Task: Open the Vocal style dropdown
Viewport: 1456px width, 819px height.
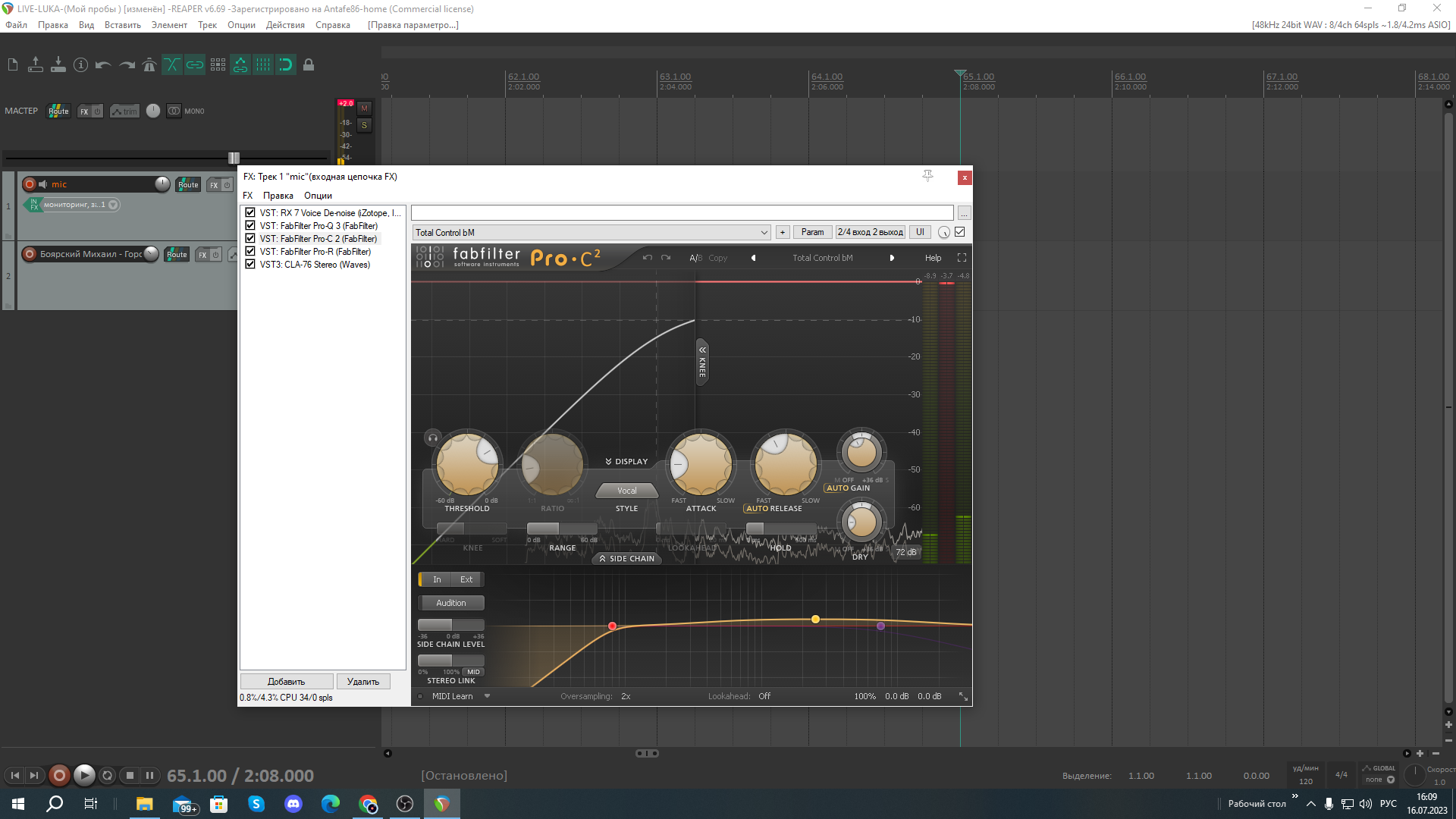Action: click(626, 491)
